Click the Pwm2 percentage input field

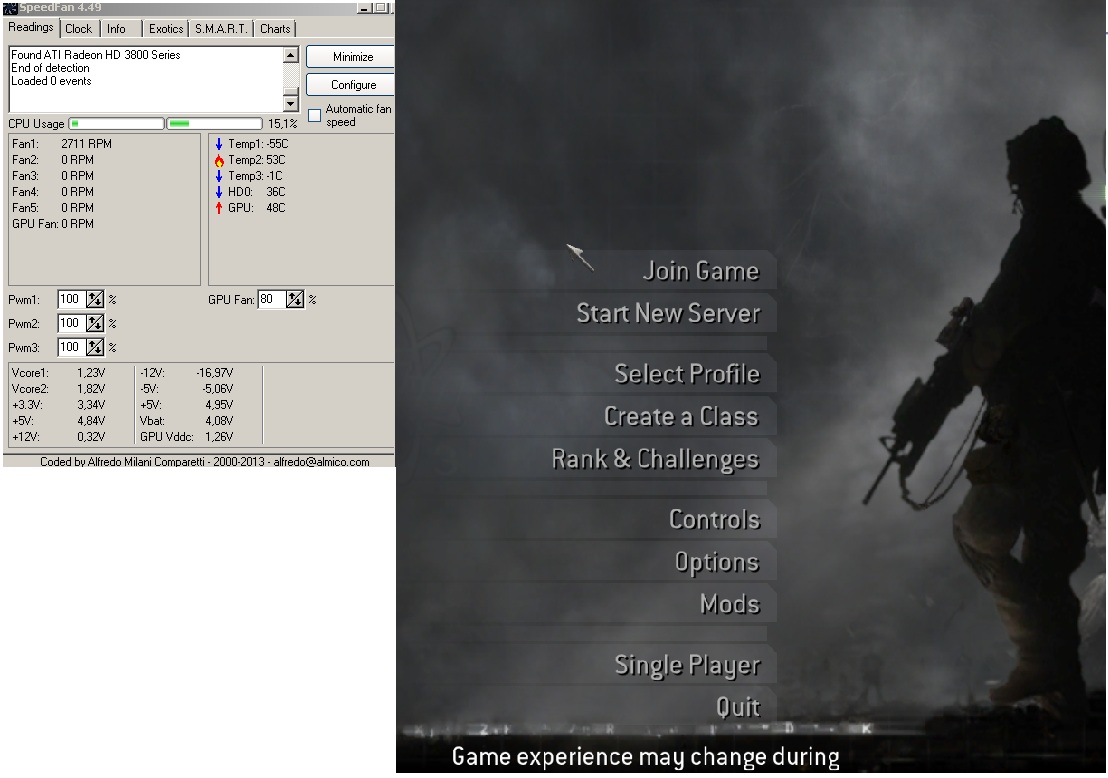tap(71, 324)
